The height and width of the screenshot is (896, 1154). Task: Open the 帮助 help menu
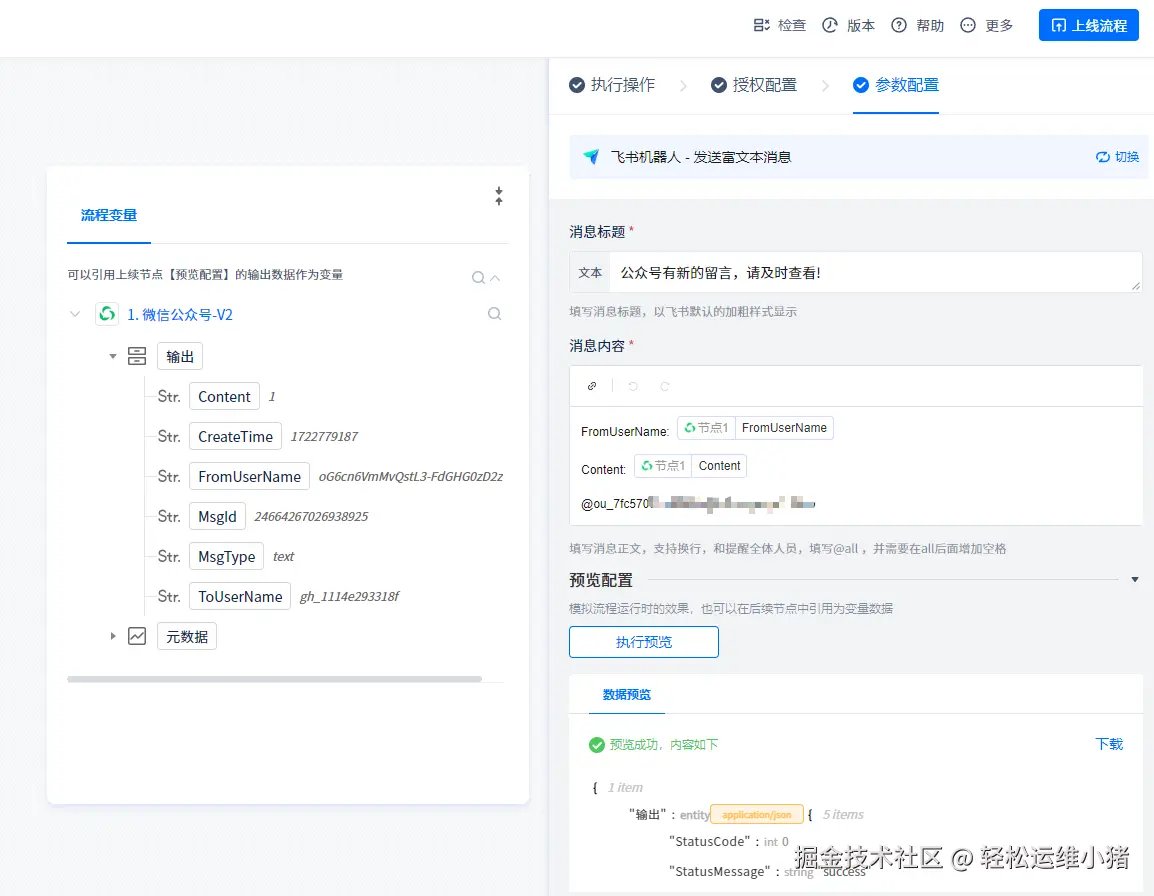click(x=917, y=25)
